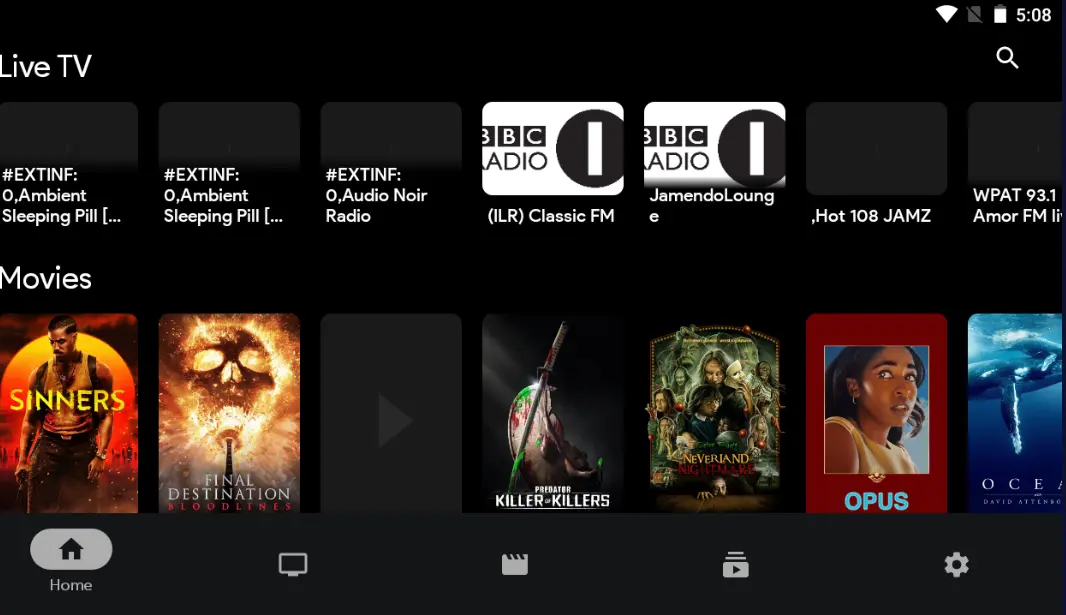Tap the 5:08 clock

click(x=1033, y=15)
